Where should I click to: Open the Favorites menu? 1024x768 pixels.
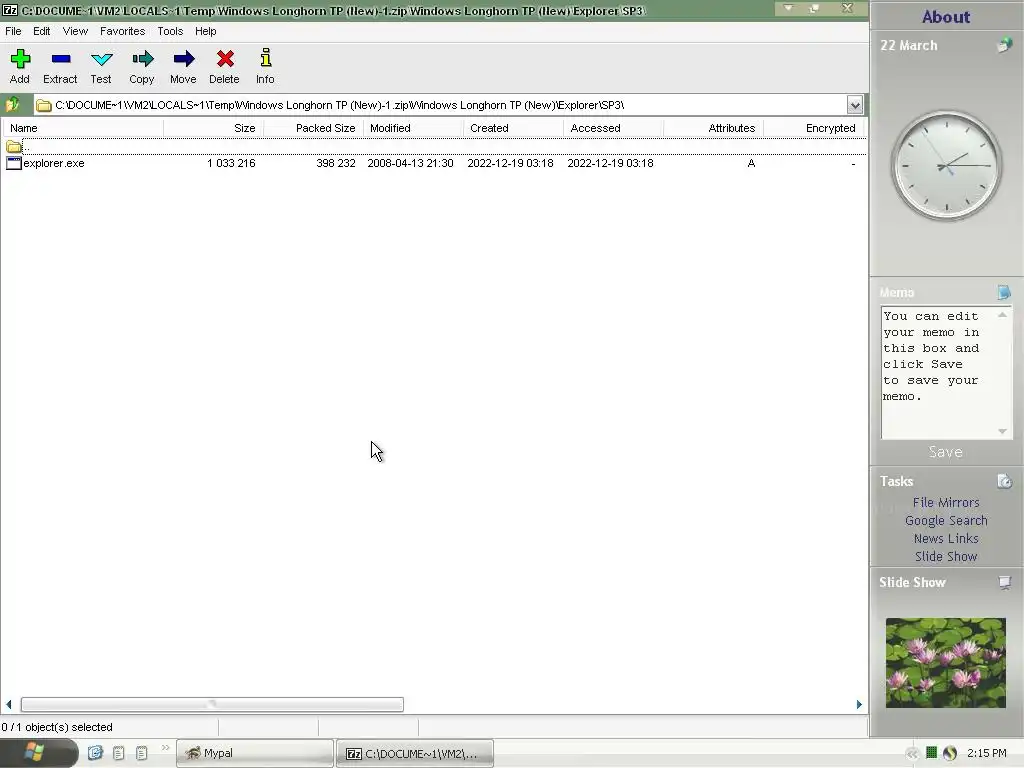pos(122,31)
